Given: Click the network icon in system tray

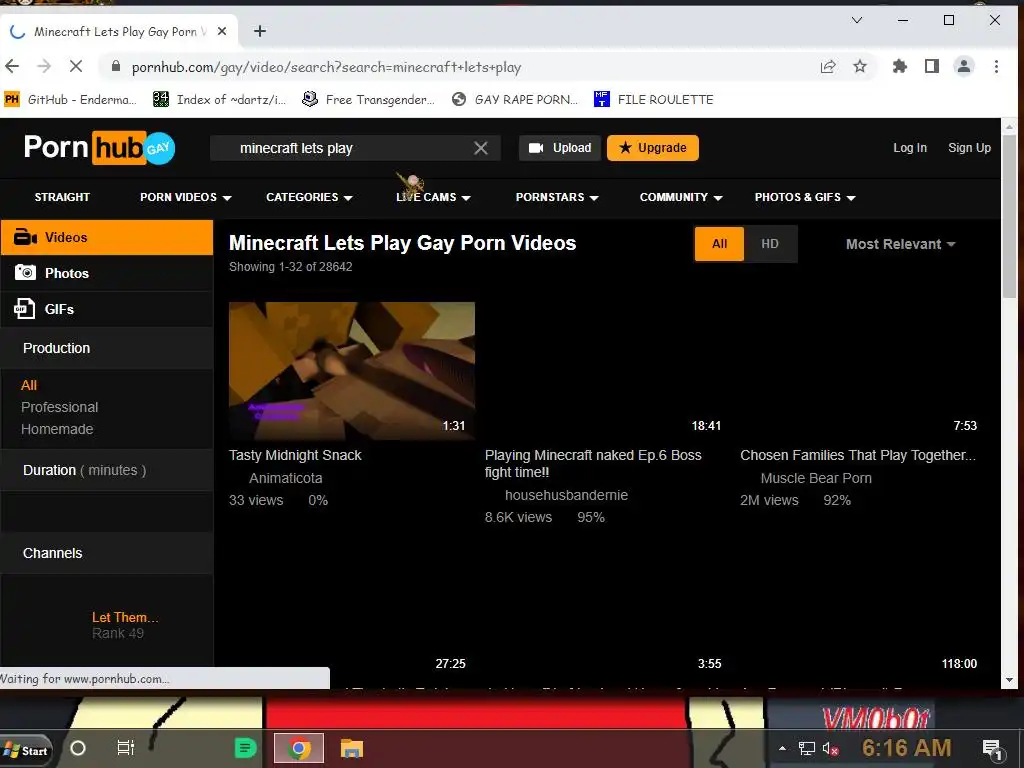Looking at the screenshot, I should (807, 748).
